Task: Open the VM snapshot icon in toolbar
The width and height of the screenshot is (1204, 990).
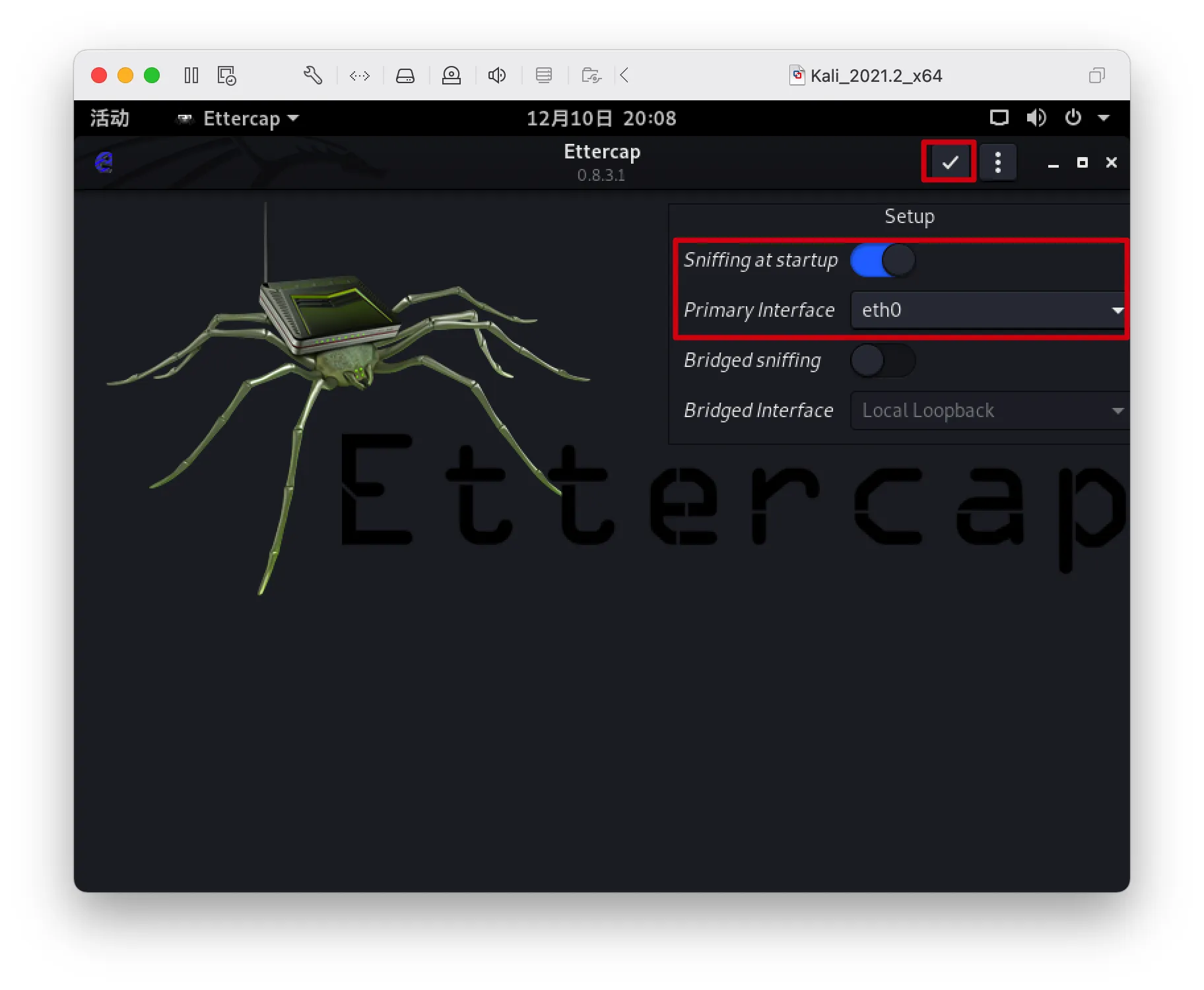Action: [x=226, y=75]
